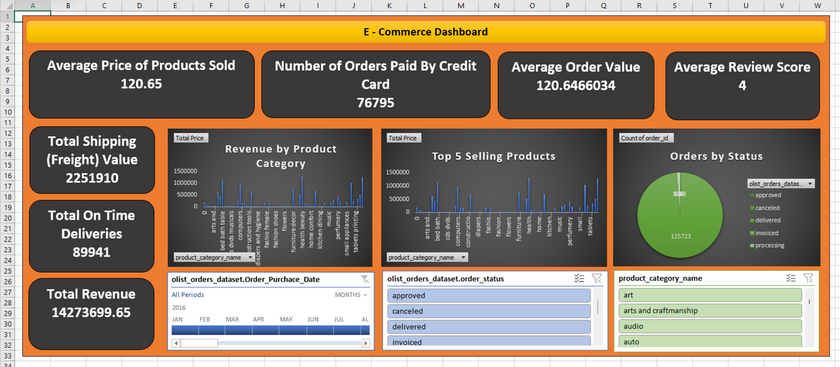Click Top 5 Selling Products chart title

tap(493, 156)
